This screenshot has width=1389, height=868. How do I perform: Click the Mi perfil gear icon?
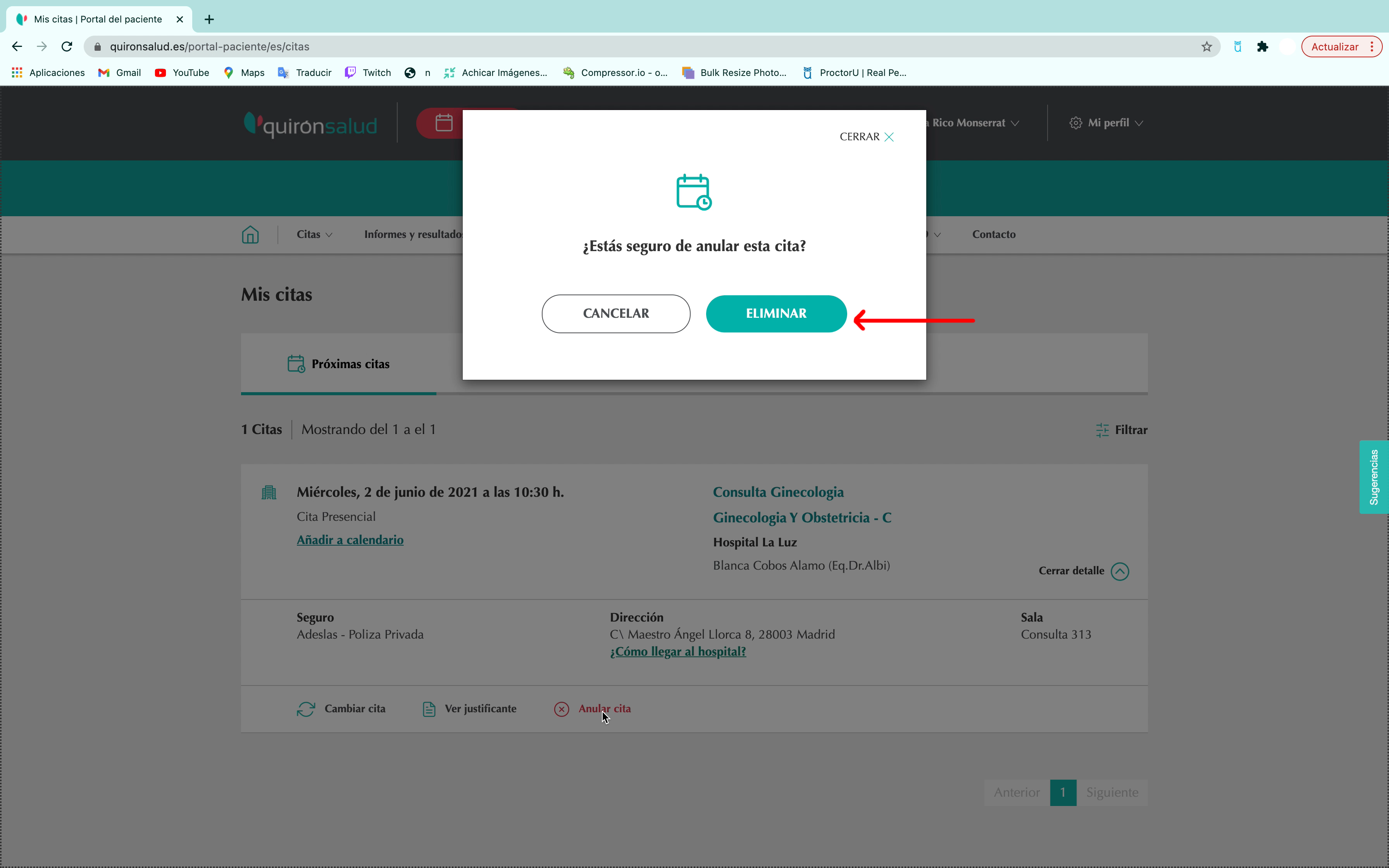click(x=1075, y=123)
